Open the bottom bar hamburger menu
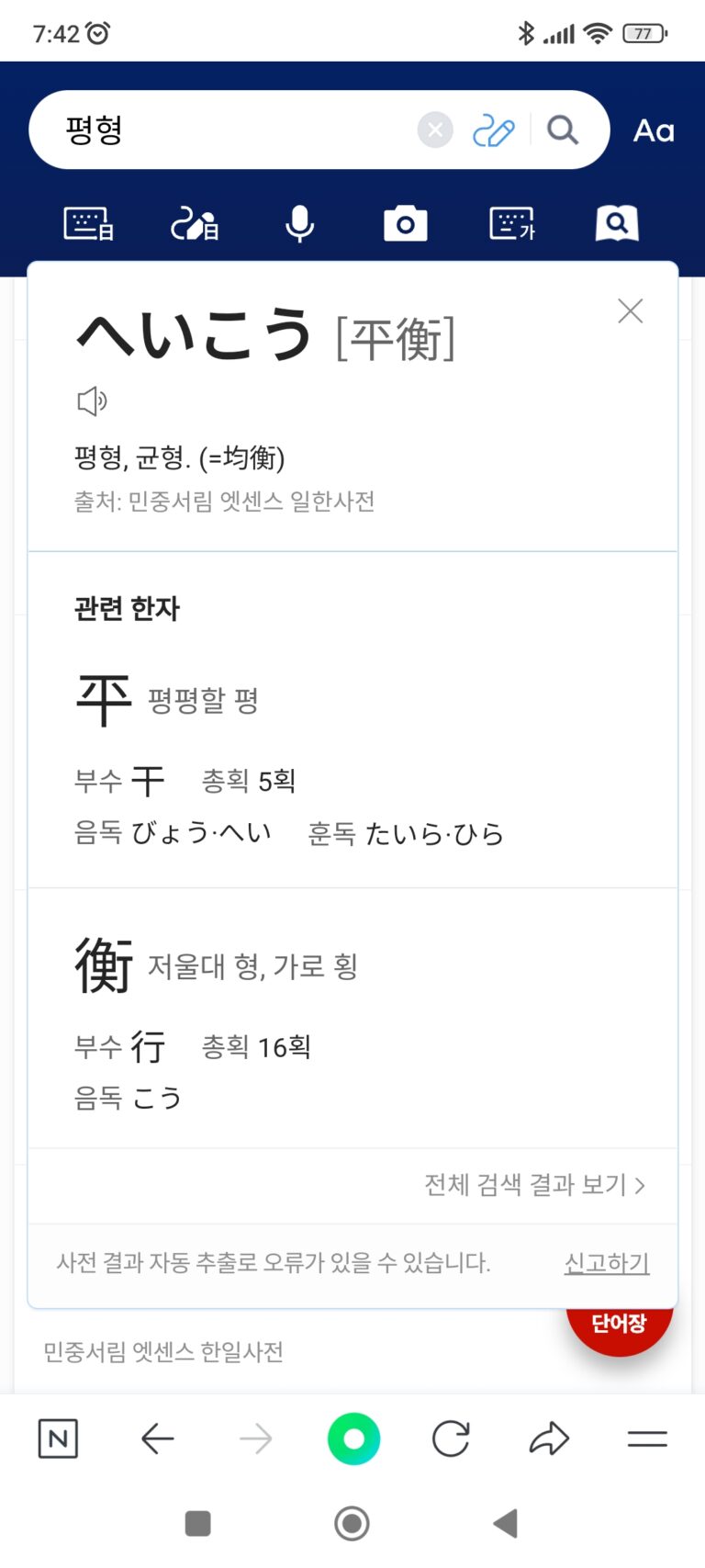 point(647,1438)
